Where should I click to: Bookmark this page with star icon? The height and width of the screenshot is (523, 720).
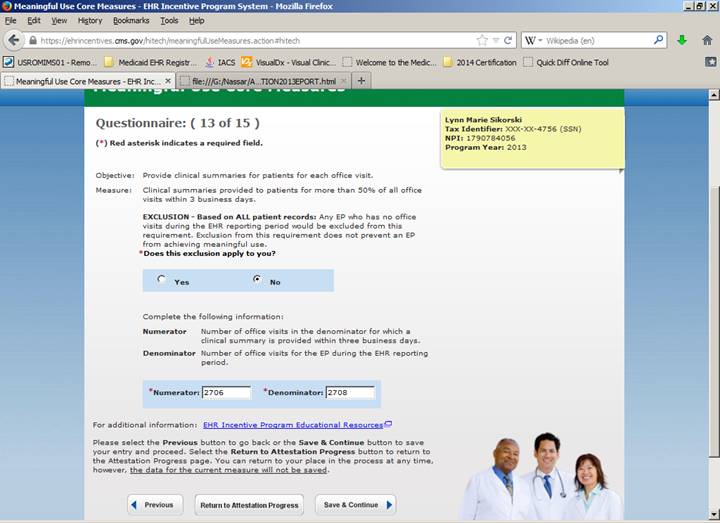(482, 40)
